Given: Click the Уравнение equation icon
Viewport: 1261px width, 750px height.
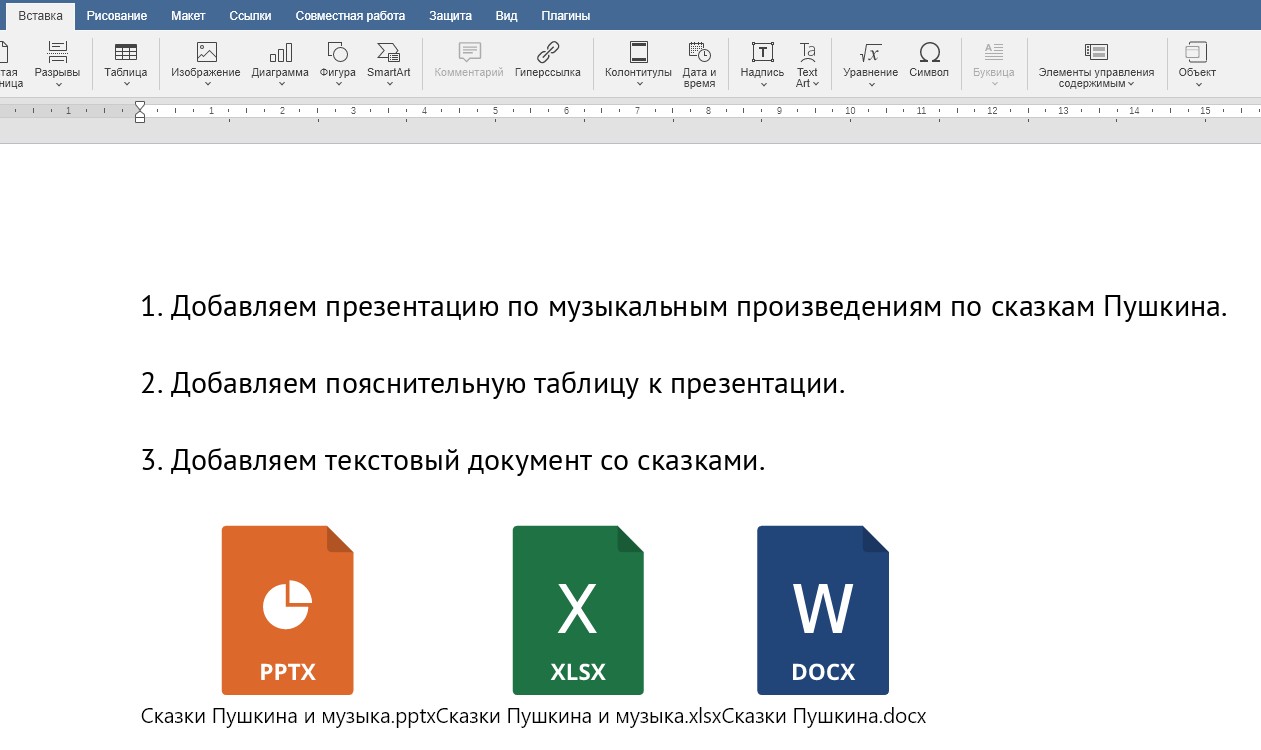Looking at the screenshot, I should [870, 52].
